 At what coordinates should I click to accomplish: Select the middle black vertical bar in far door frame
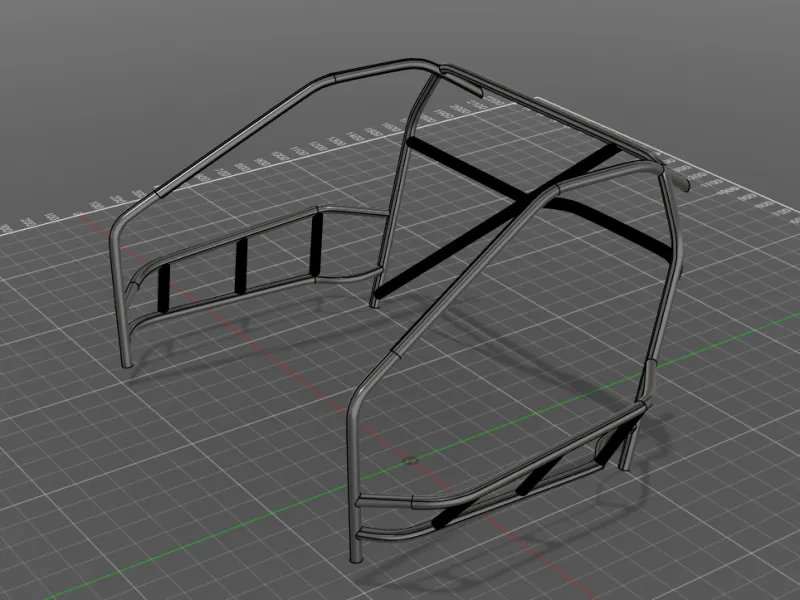241,266
